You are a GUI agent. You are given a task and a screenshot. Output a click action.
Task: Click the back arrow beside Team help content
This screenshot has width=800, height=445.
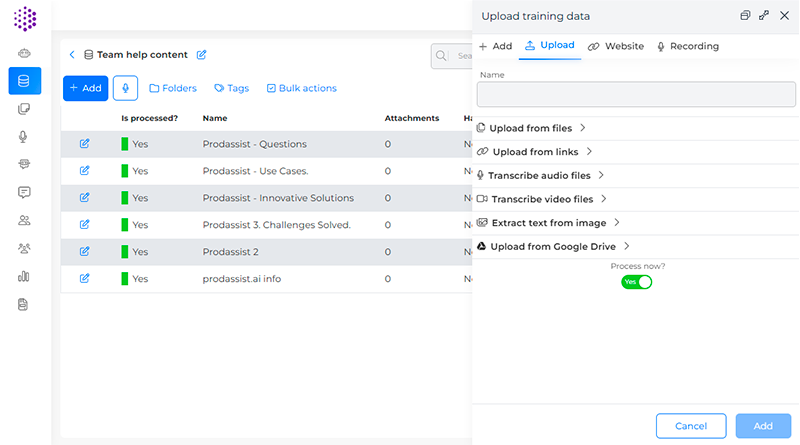click(72, 55)
